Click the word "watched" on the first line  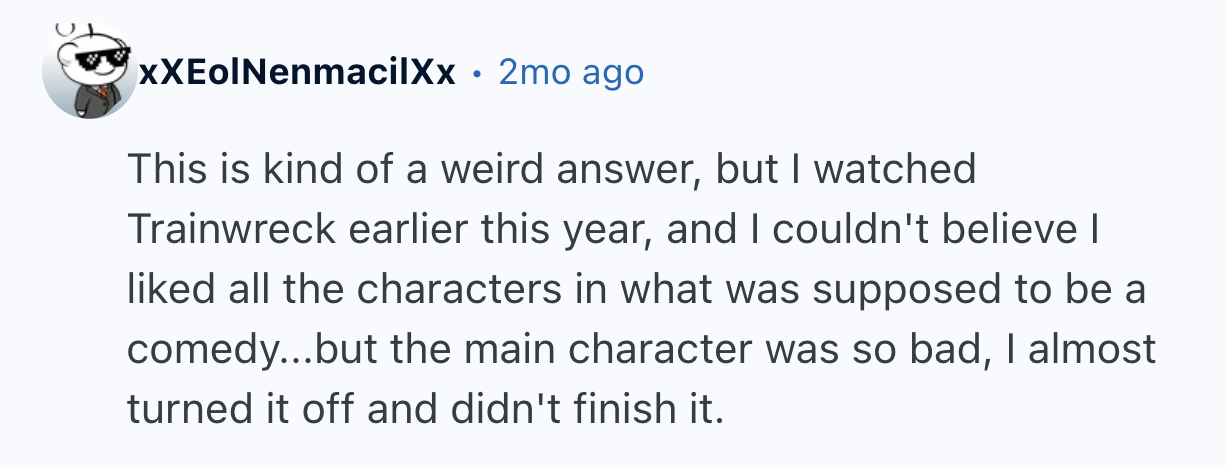click(894, 170)
